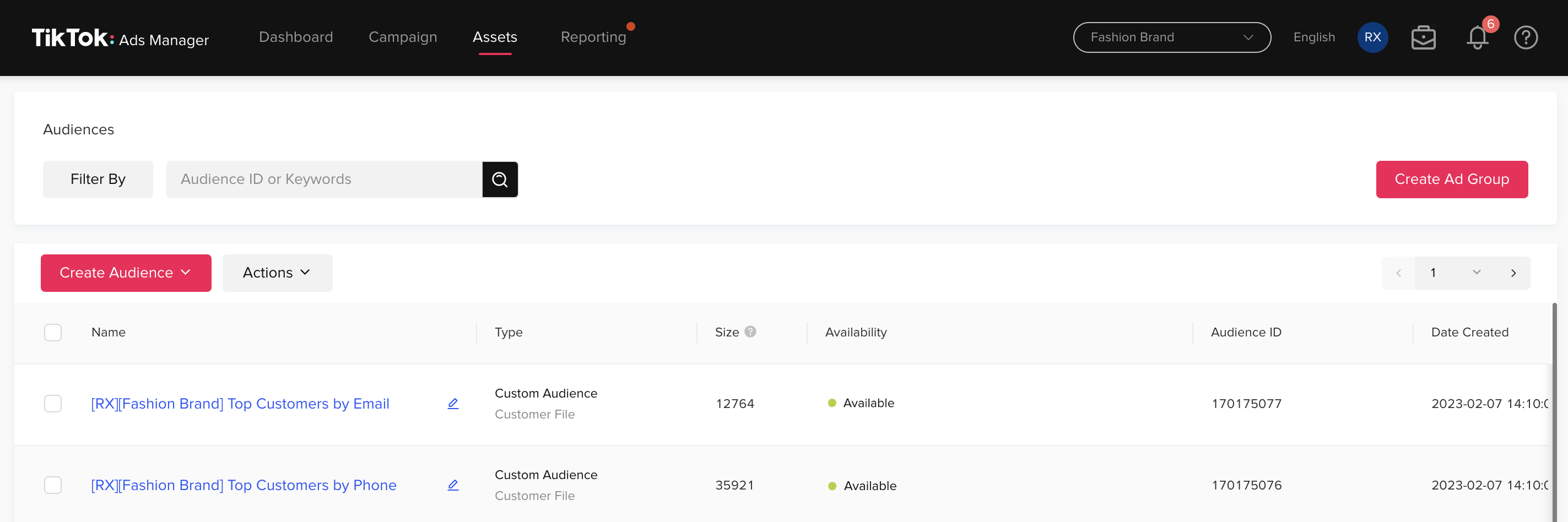1568x522 pixels.
Task: Click the search magnifier icon
Action: pos(500,179)
